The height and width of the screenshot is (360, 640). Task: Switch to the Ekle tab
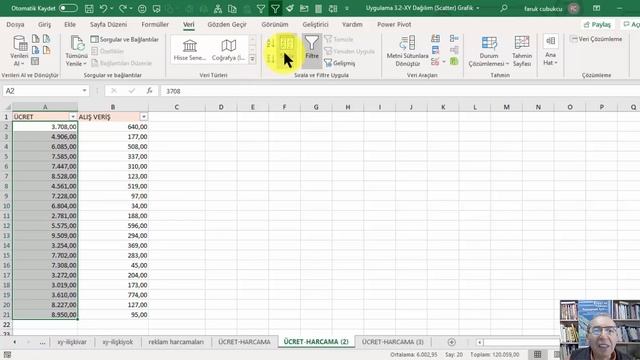70,24
